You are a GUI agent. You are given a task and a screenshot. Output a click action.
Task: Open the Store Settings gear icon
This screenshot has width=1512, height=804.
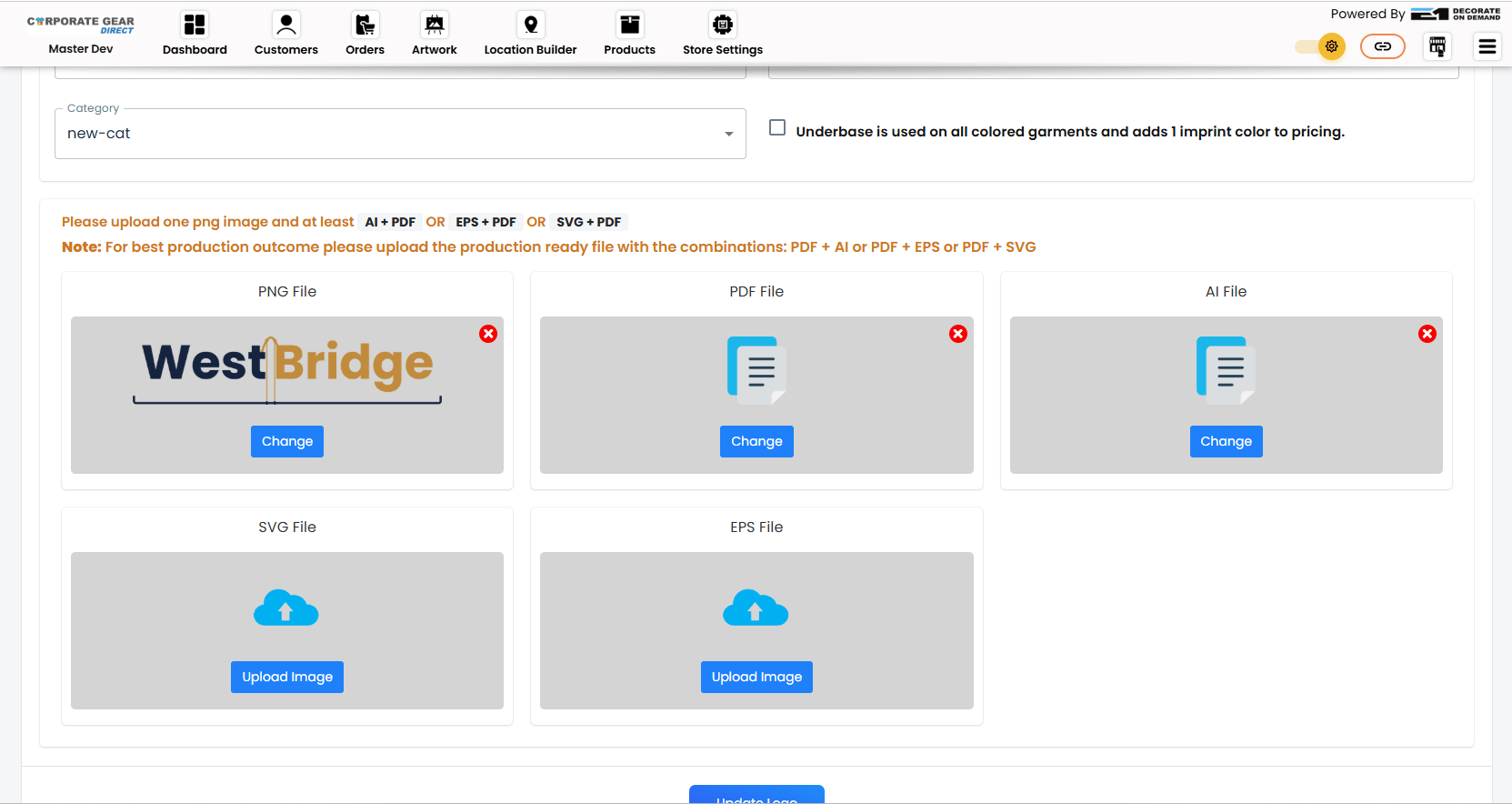723,25
